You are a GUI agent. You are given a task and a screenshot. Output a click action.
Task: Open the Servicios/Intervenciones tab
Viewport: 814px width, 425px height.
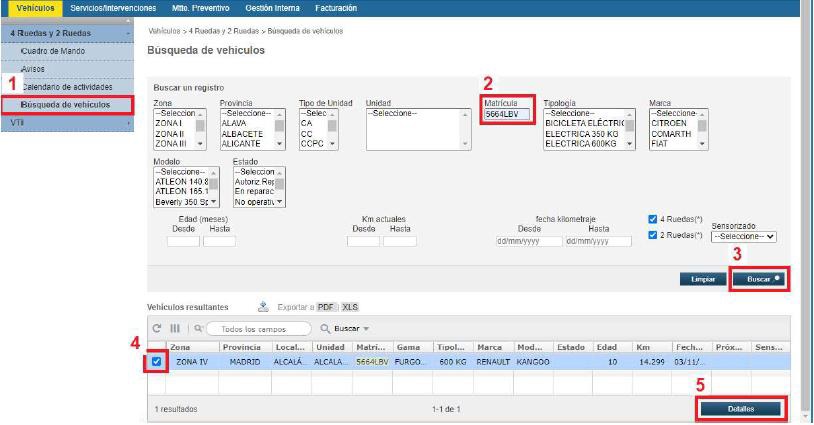(x=113, y=7)
